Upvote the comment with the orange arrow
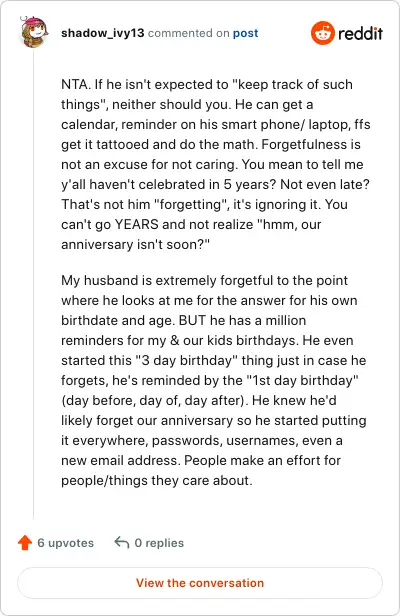This screenshot has height=616, width=400. [x=25, y=543]
